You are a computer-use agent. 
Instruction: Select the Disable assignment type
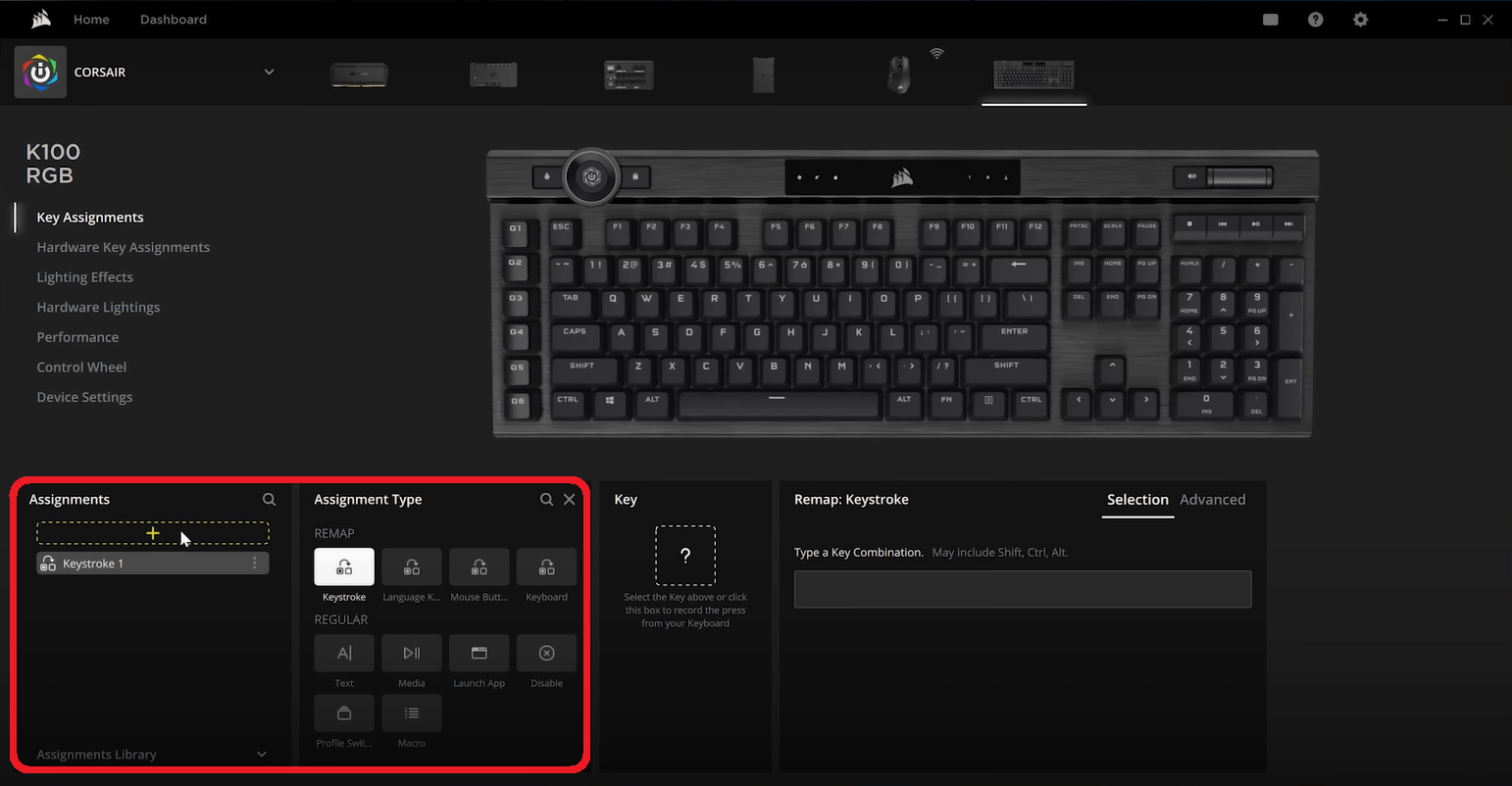pos(546,653)
